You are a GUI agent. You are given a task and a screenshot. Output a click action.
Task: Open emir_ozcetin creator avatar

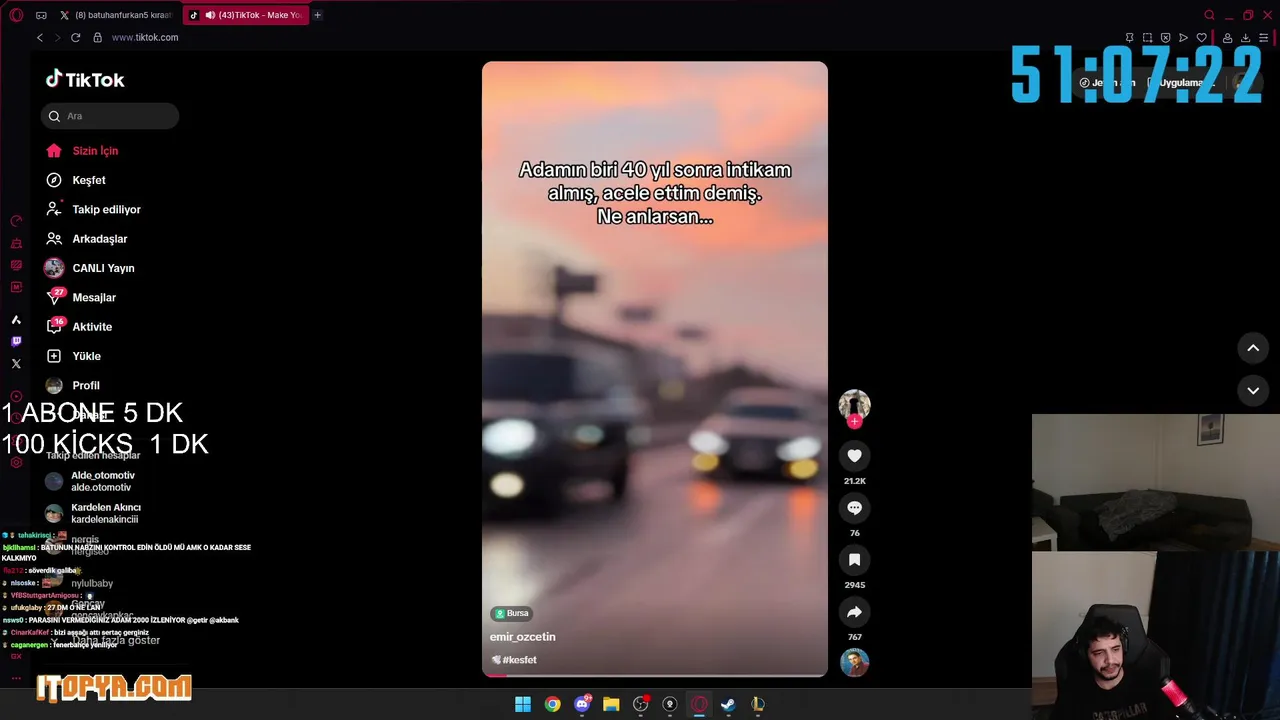[x=854, y=405]
